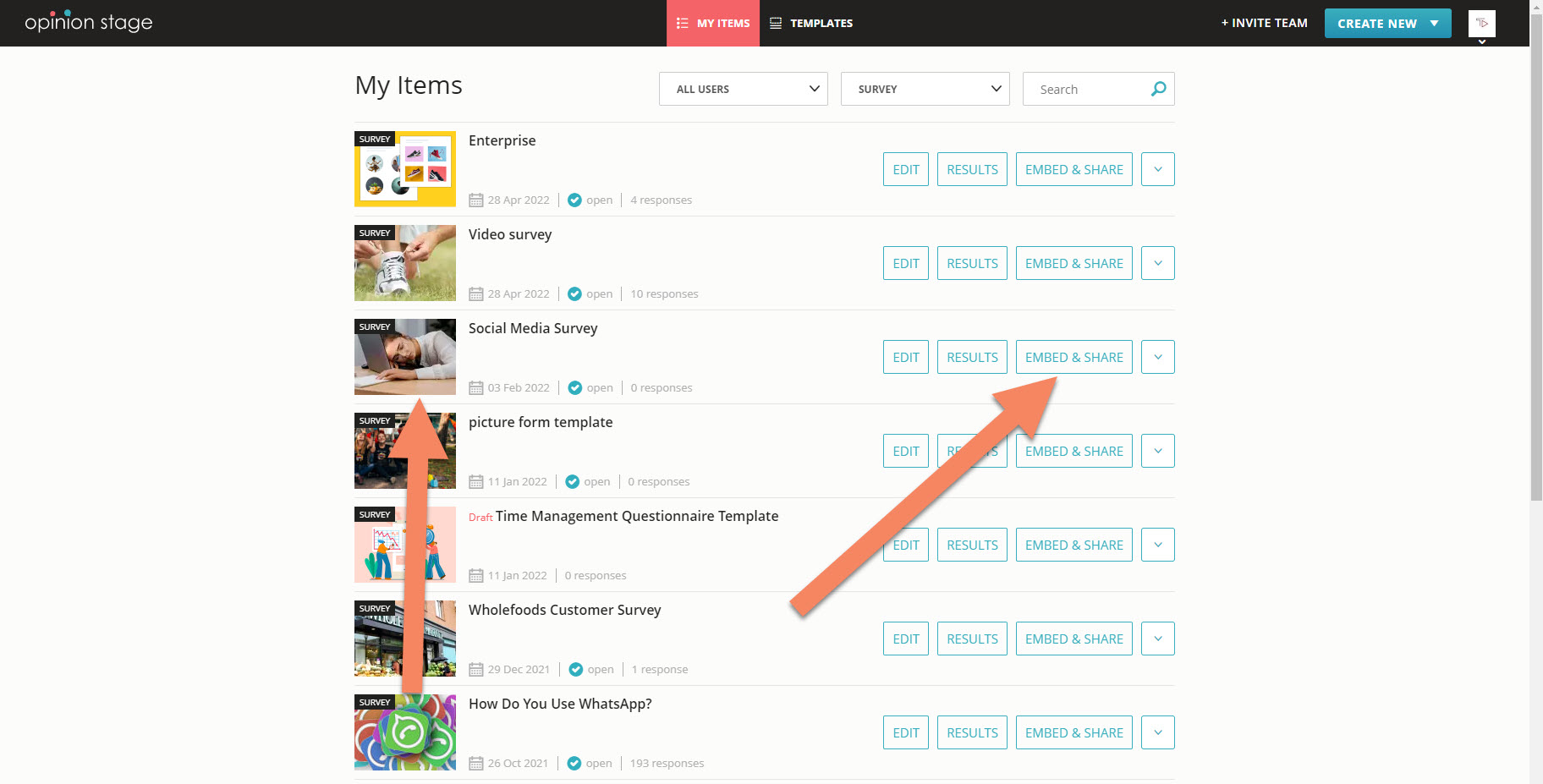Embed & Share the Video survey
1543x784 pixels.
pyautogui.click(x=1074, y=263)
